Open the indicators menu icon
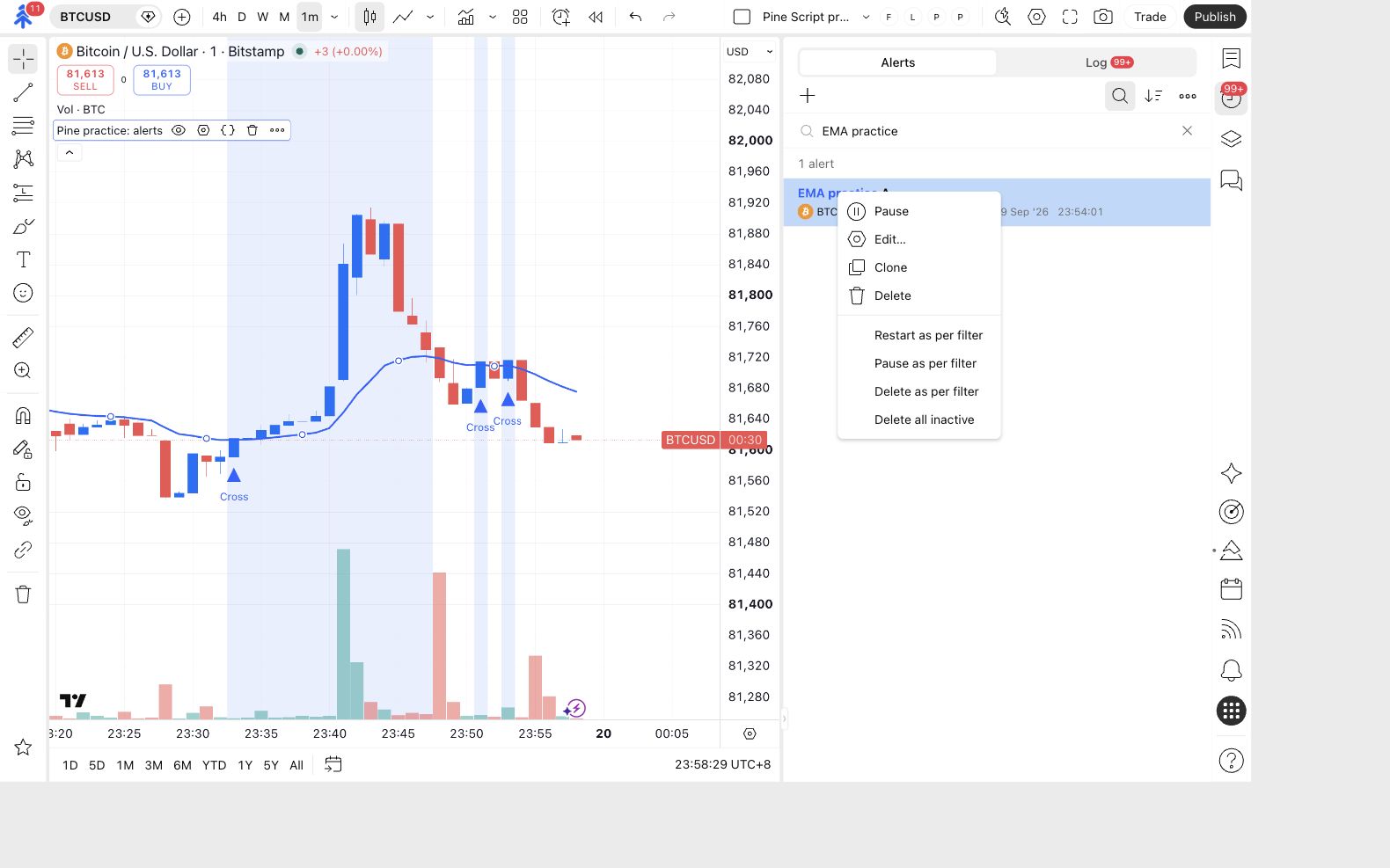The width and height of the screenshot is (1390, 868). pyautogui.click(x=466, y=17)
